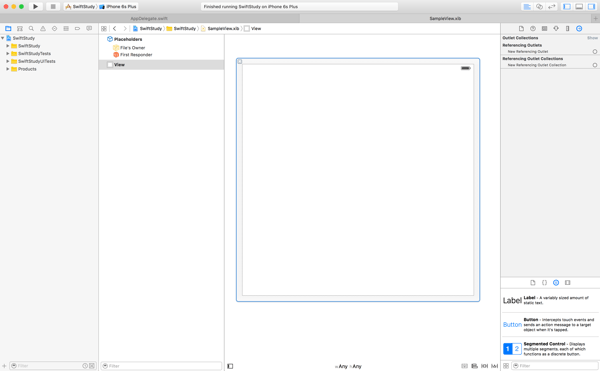Click the New Referencing Outlet Collection circle
The height and width of the screenshot is (371, 600).
click(595, 65)
